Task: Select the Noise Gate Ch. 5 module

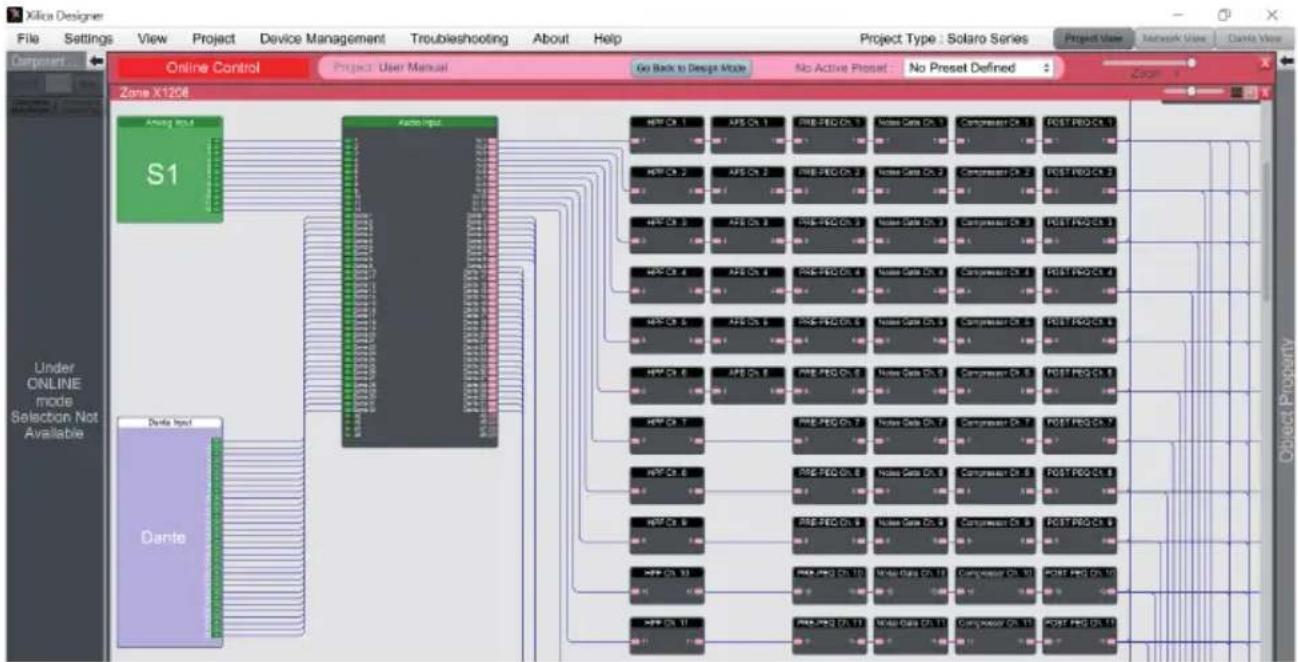Action: (x=910, y=334)
